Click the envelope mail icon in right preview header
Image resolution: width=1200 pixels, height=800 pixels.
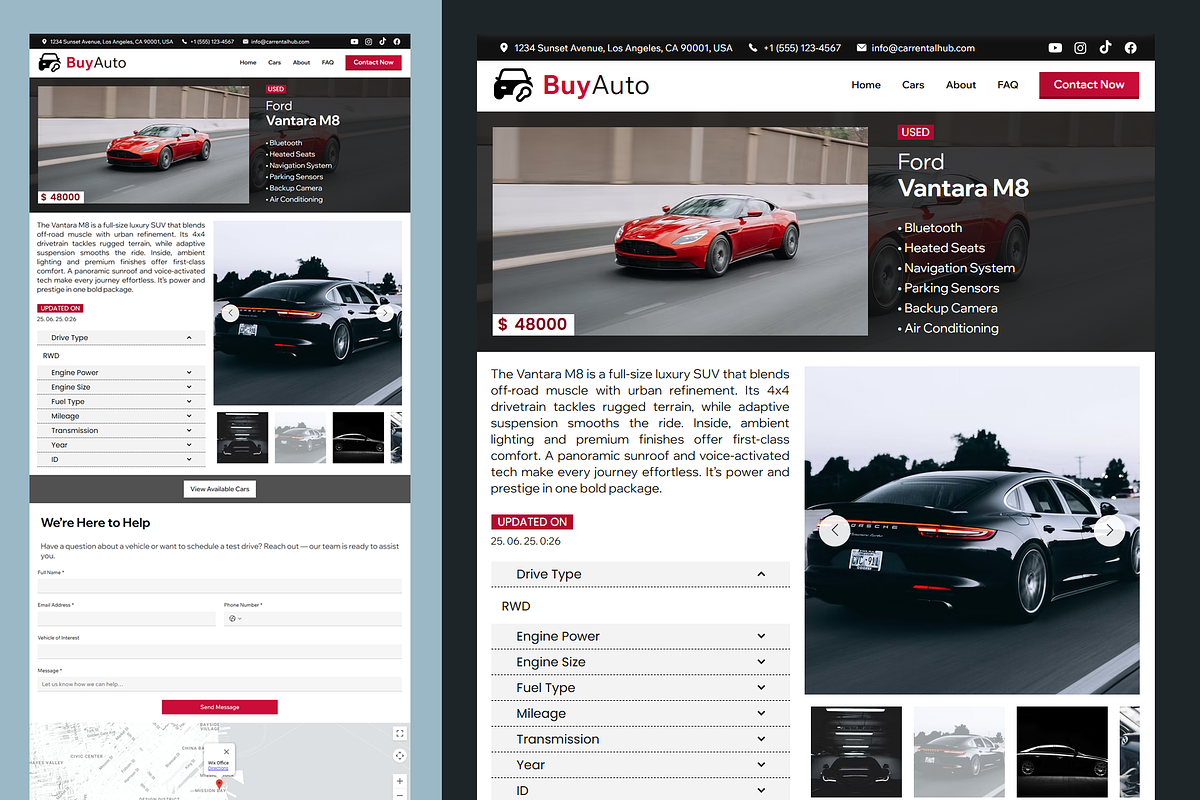point(861,48)
